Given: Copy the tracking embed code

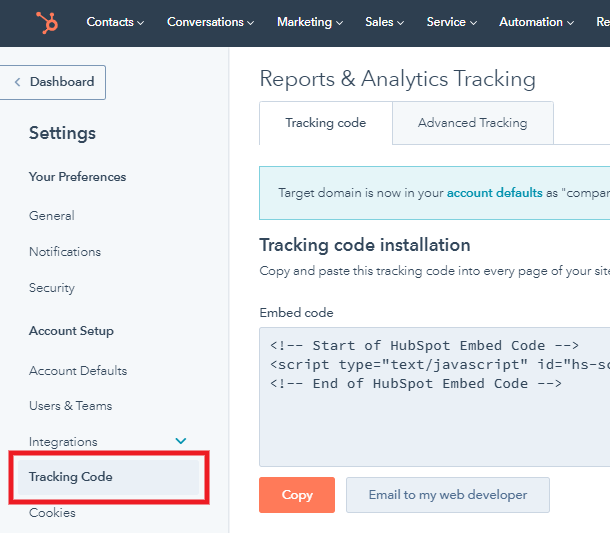Looking at the screenshot, I should coord(297,495).
